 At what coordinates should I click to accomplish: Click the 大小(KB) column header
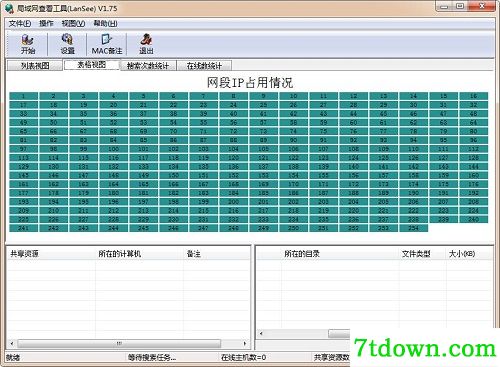point(469,254)
